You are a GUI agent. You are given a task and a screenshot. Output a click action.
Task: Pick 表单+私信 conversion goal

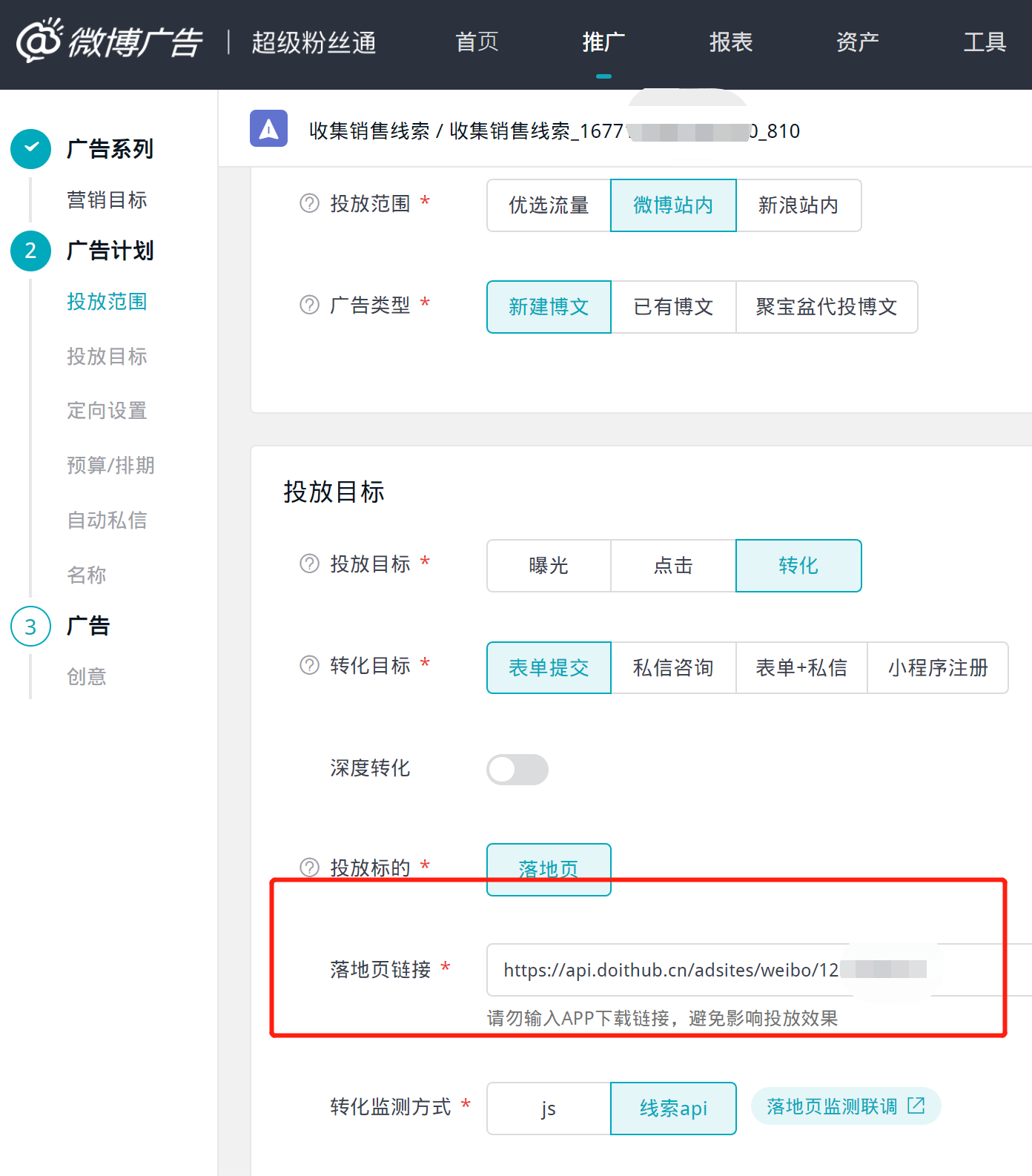801,668
